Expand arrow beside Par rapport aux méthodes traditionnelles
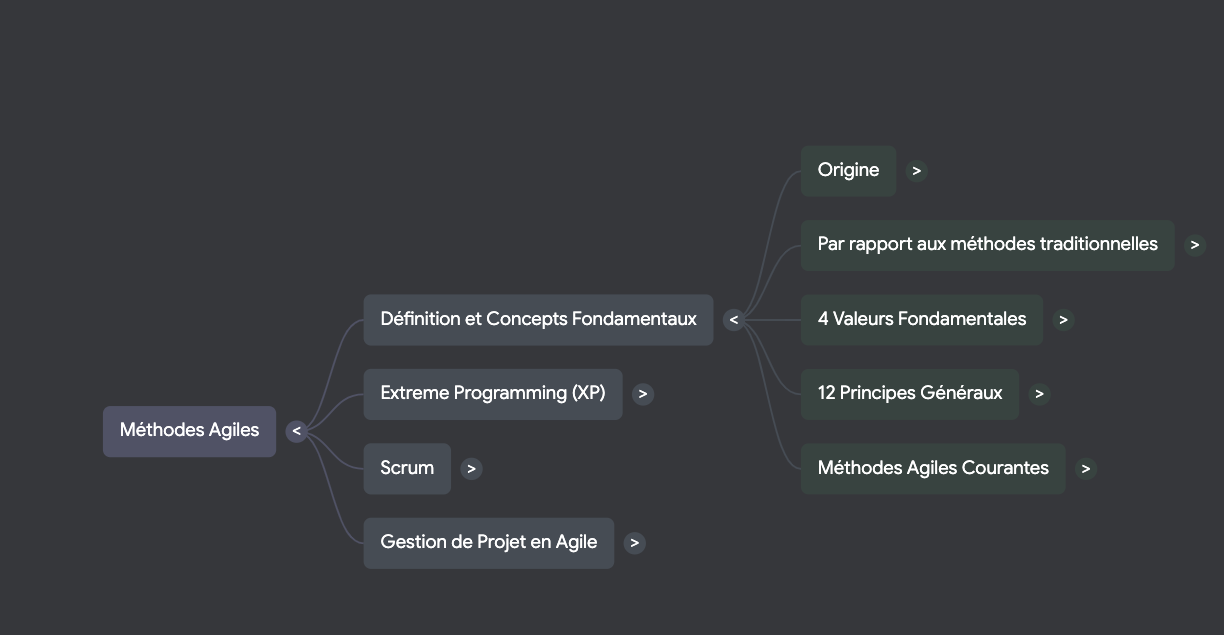This screenshot has width=1224, height=635. tap(1195, 245)
